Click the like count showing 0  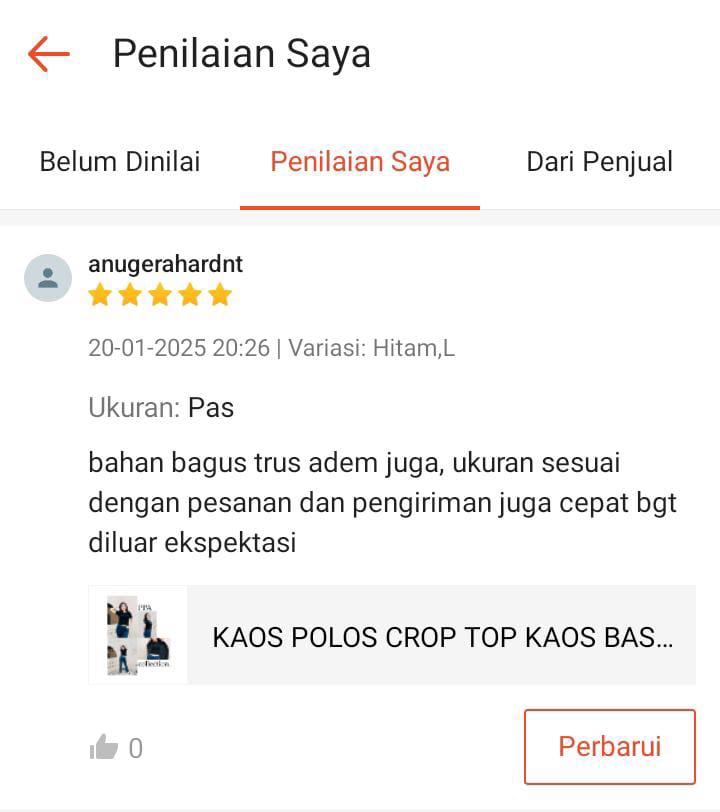click(x=136, y=748)
